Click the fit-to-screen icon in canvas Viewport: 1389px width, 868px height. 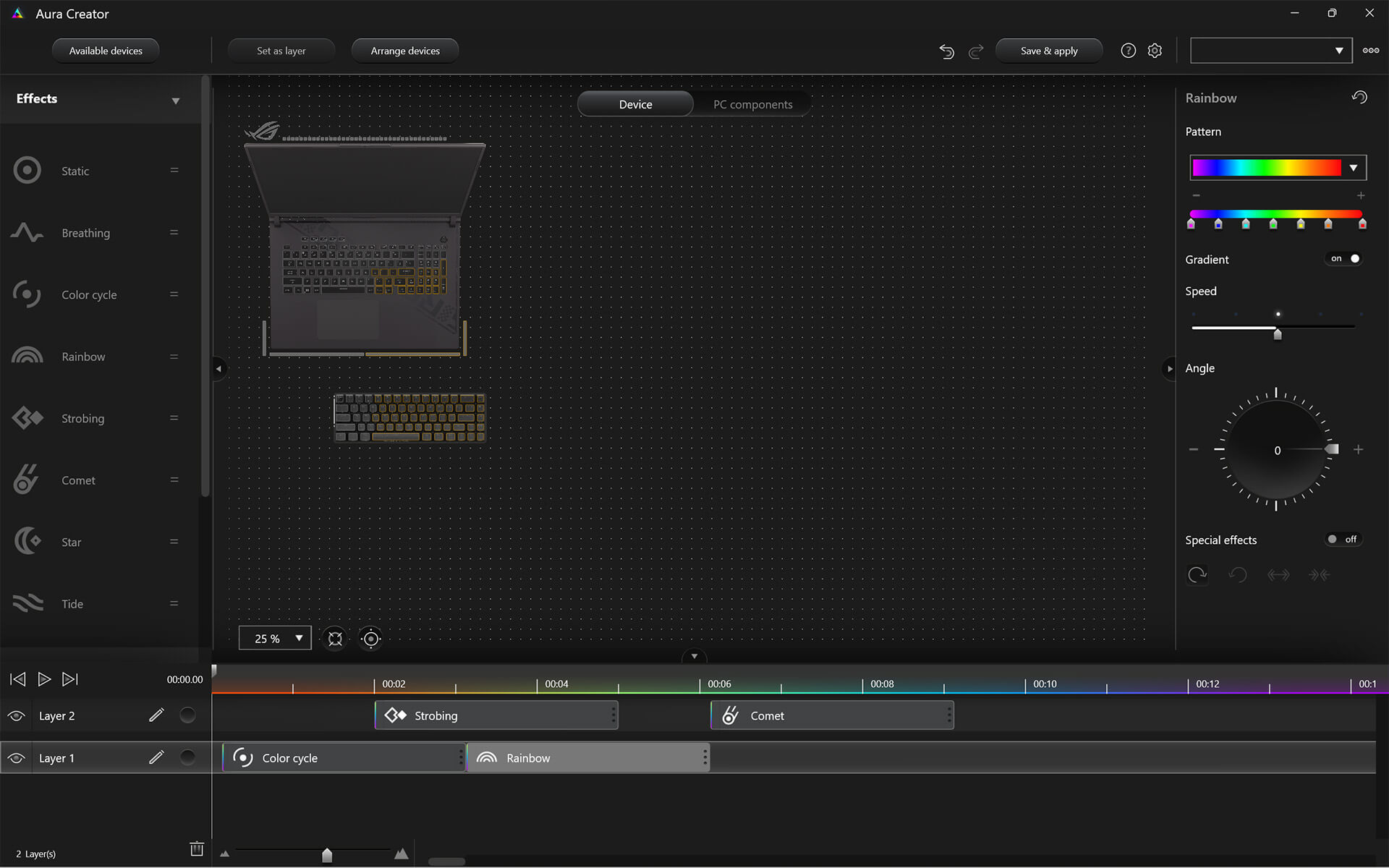click(x=336, y=638)
